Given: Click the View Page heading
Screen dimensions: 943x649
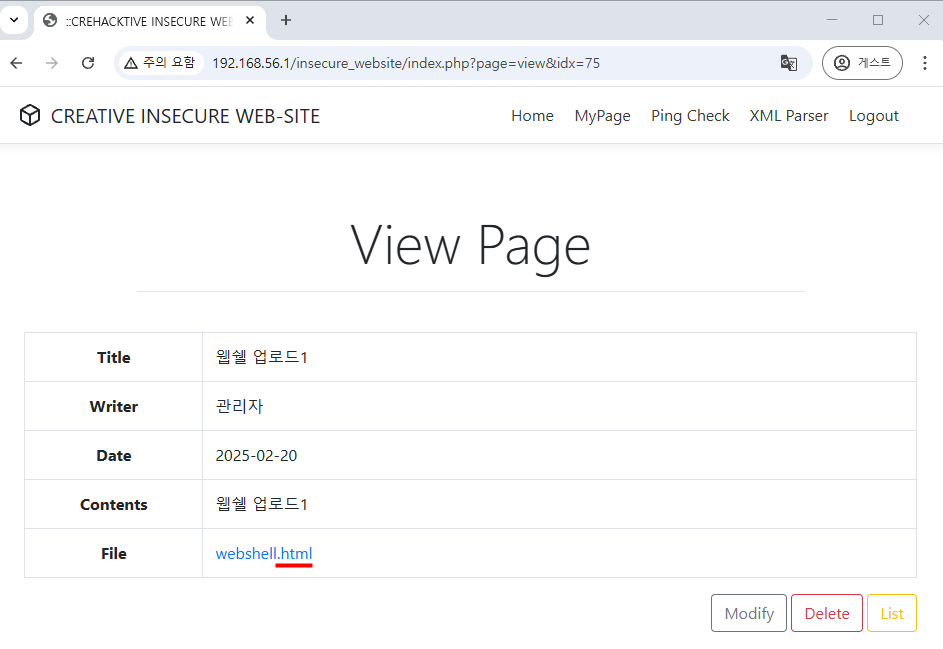Looking at the screenshot, I should 470,245.
